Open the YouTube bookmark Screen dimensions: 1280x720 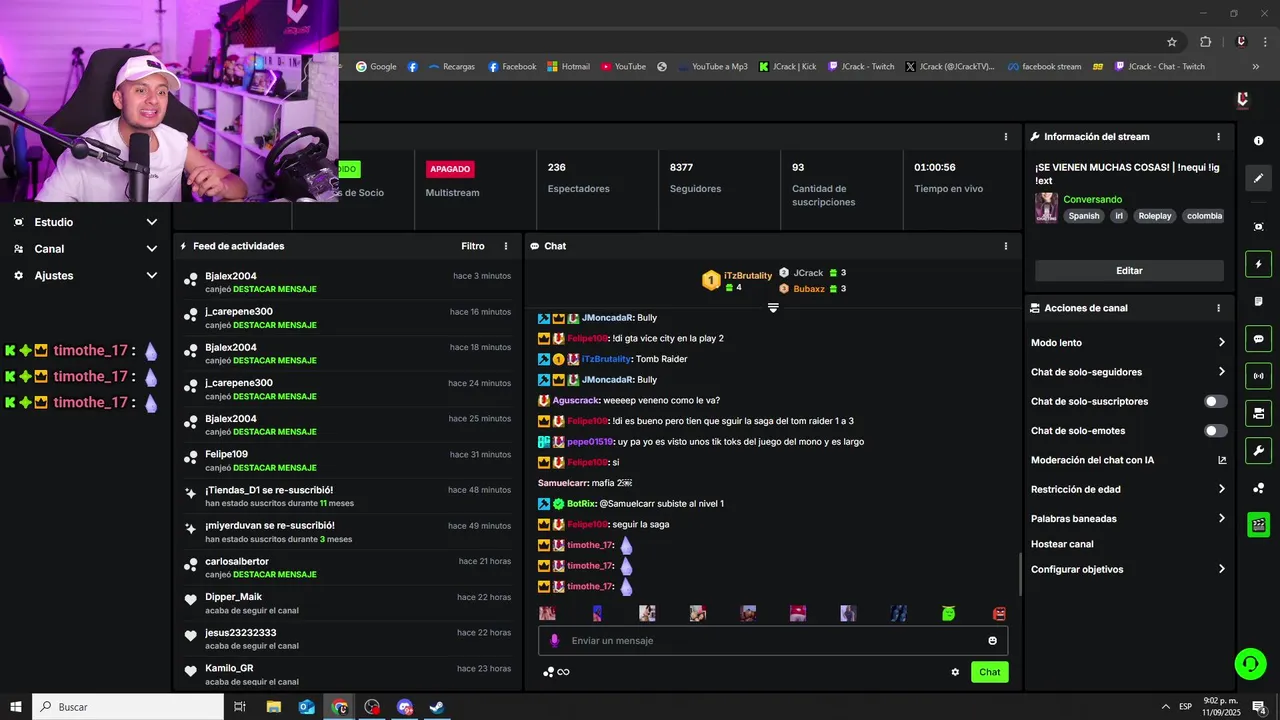coord(623,67)
